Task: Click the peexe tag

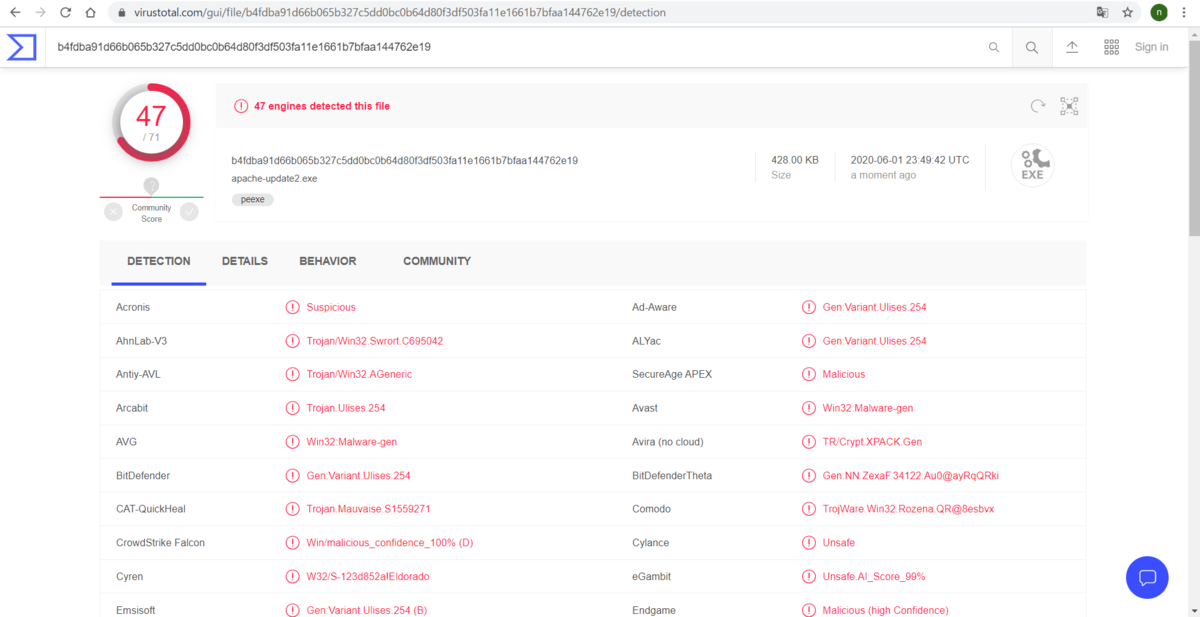Action: coord(252,199)
